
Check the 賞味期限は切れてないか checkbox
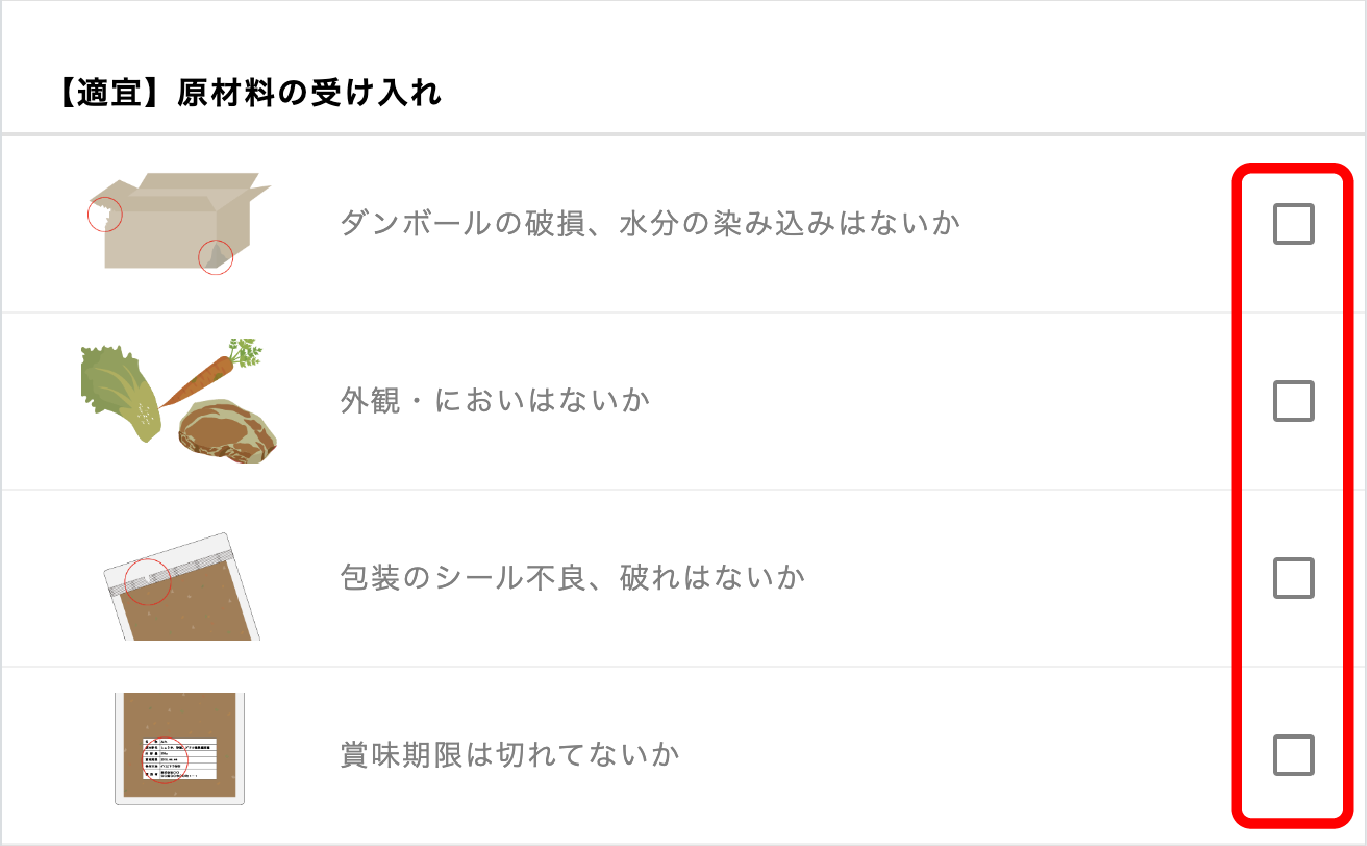click(x=1295, y=753)
